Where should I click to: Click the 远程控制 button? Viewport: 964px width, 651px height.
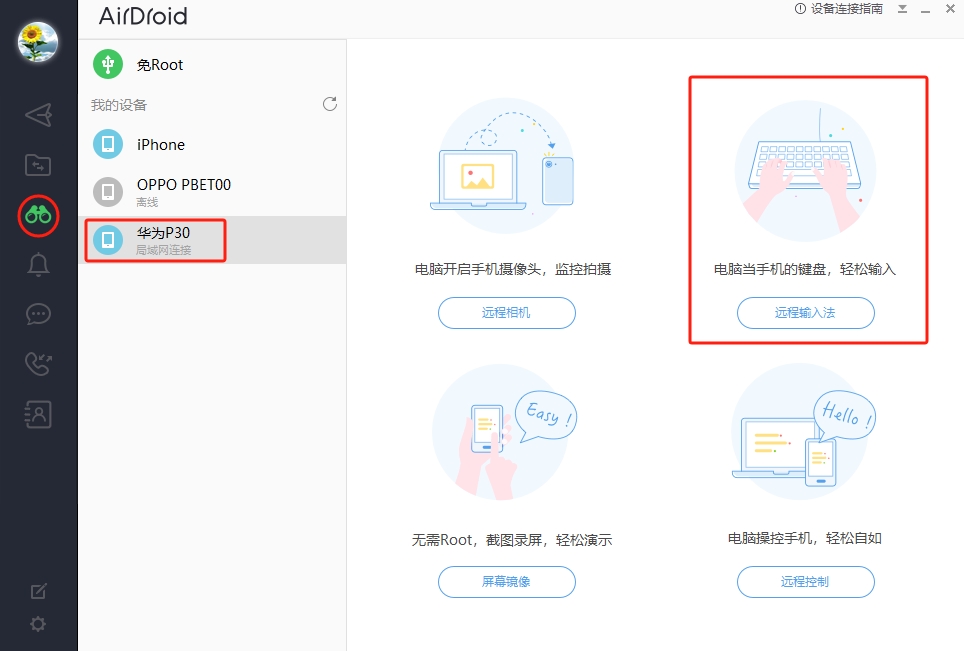pyautogui.click(x=805, y=582)
